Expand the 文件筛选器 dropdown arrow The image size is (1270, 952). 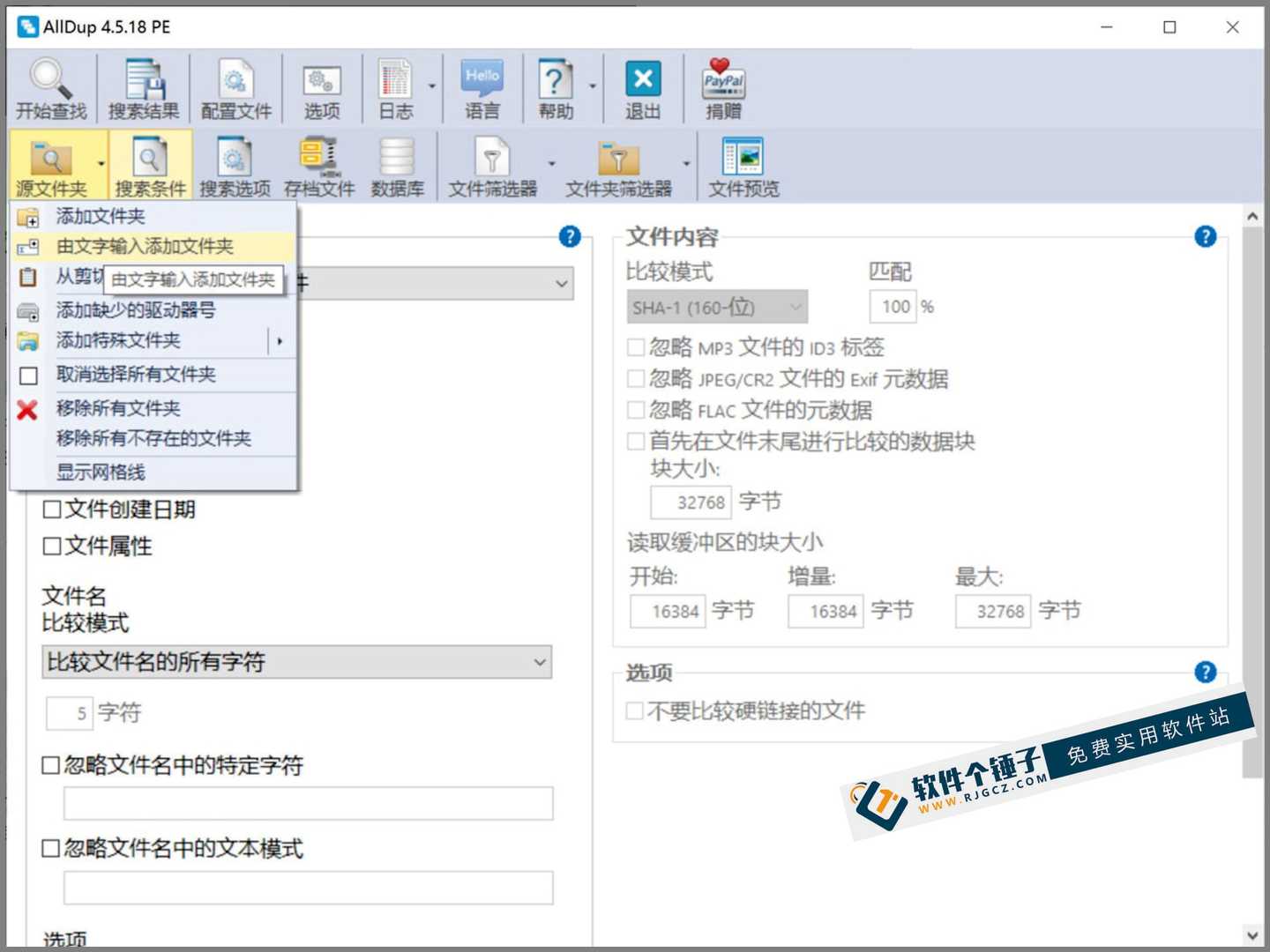552,165
